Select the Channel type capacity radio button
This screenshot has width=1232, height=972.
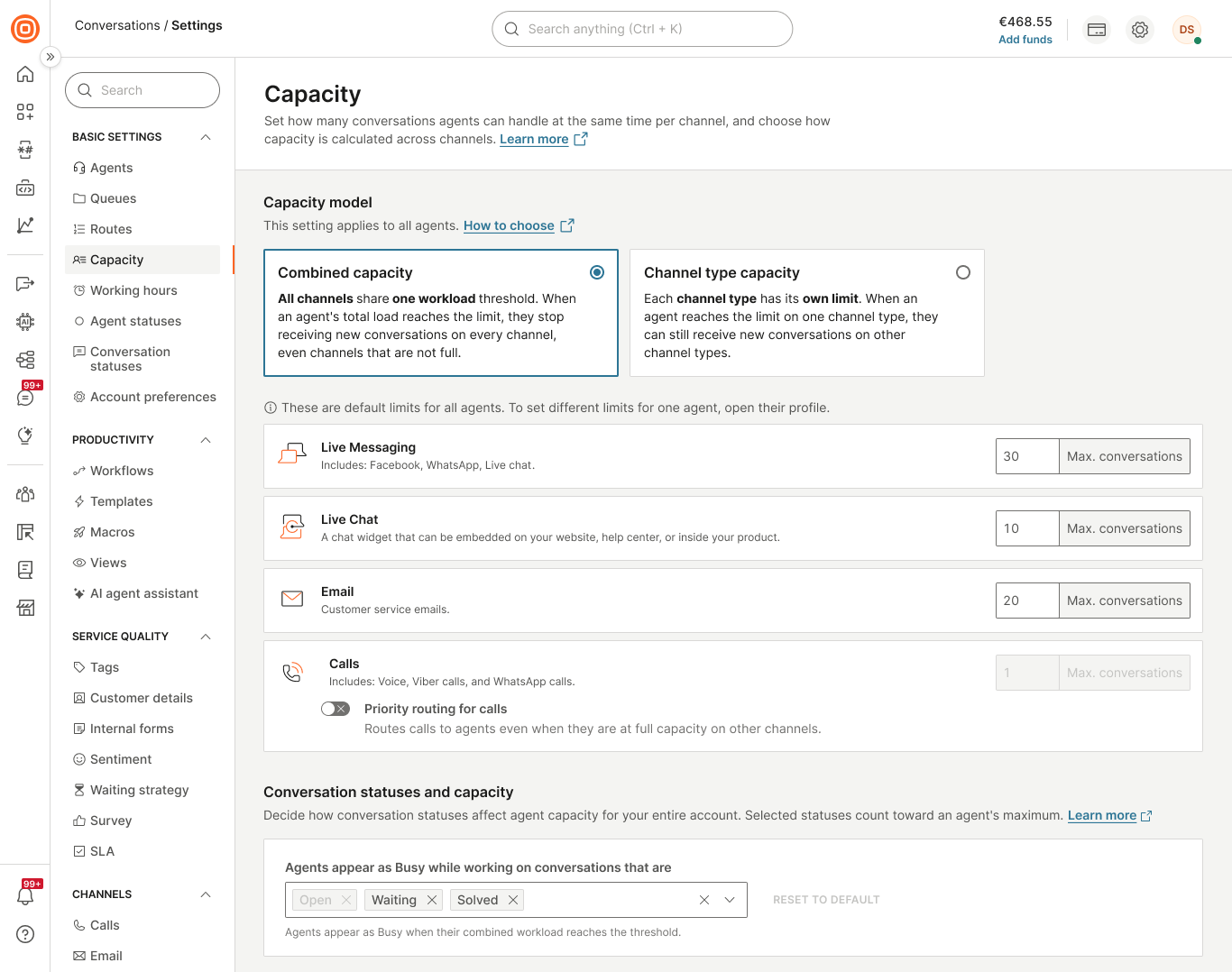click(963, 272)
